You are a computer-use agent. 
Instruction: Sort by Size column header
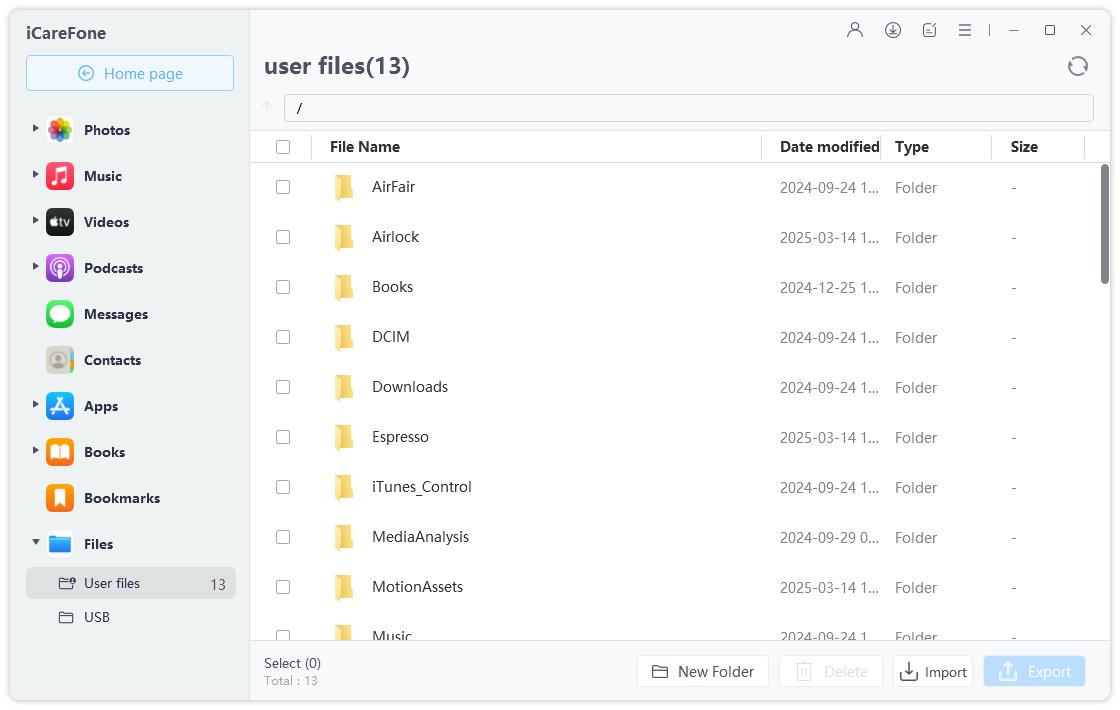[1024, 146]
